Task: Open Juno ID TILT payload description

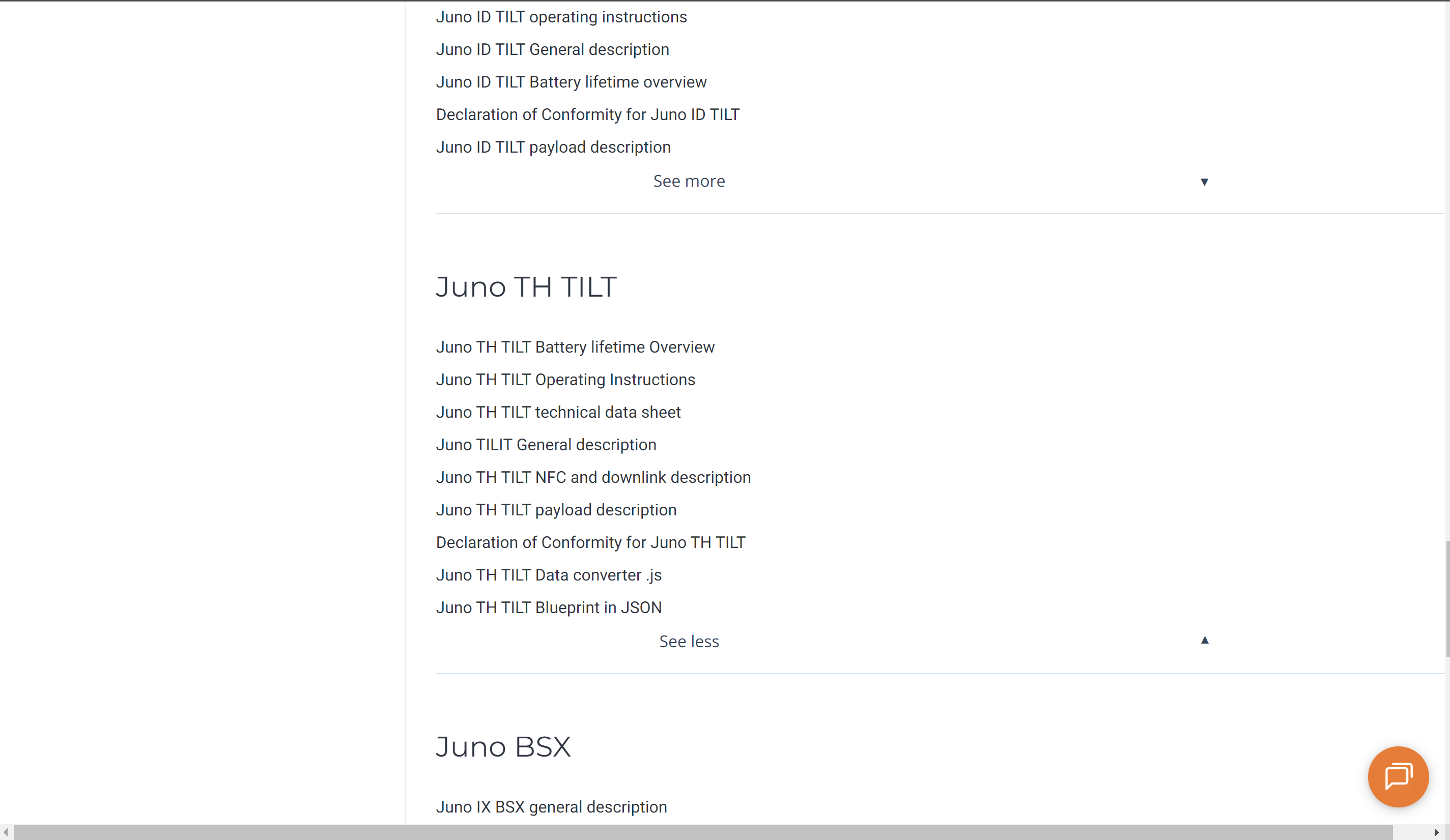Action: click(x=553, y=147)
